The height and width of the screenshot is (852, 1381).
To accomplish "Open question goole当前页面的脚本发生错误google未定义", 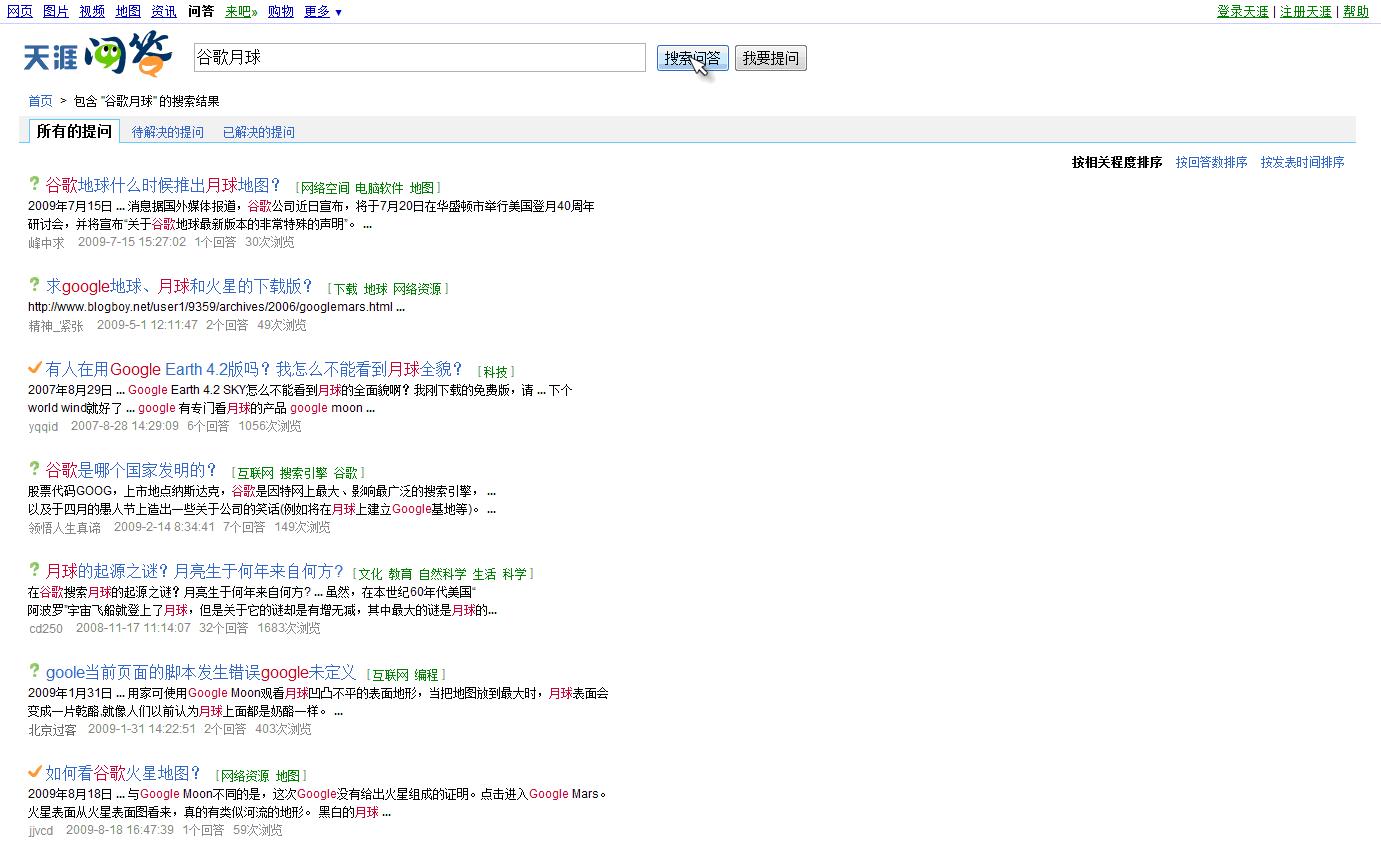I will [x=200, y=672].
